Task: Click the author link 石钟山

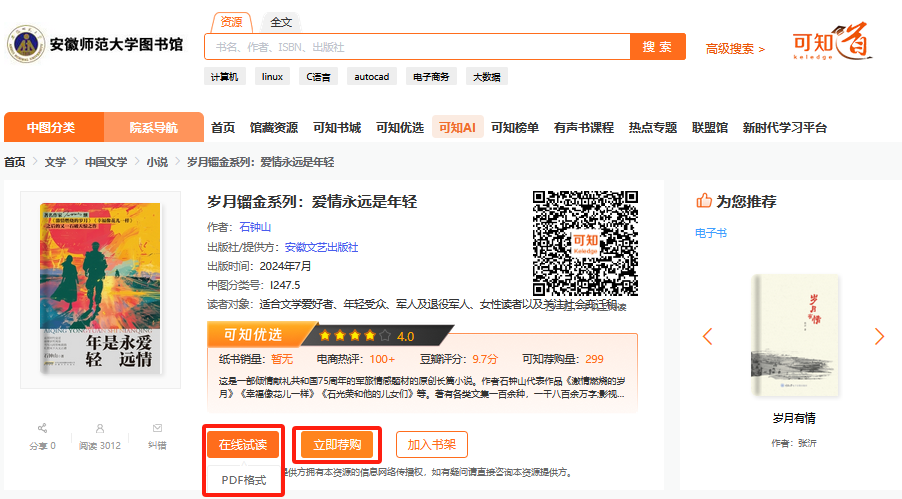Action: click(x=253, y=227)
